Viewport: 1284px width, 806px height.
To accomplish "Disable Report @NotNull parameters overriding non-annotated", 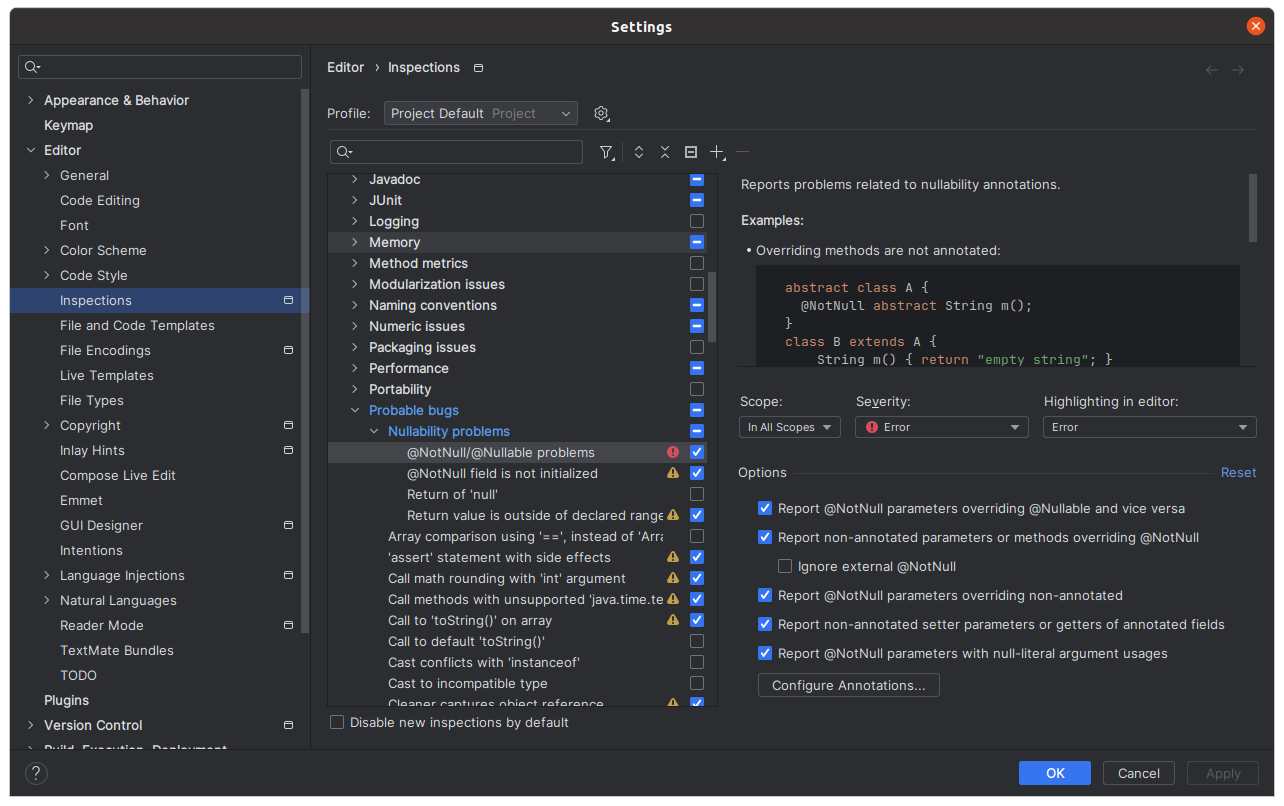I will click(x=764, y=595).
